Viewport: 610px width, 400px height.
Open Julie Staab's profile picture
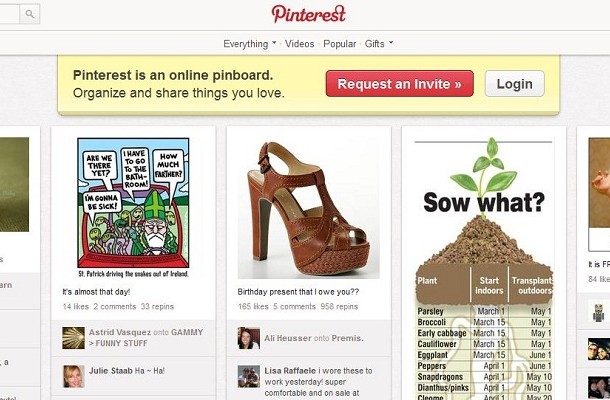(74, 376)
